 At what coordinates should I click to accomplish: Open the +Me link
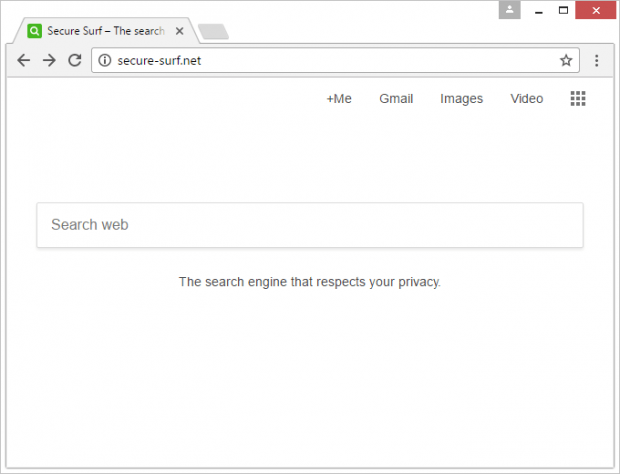click(339, 98)
